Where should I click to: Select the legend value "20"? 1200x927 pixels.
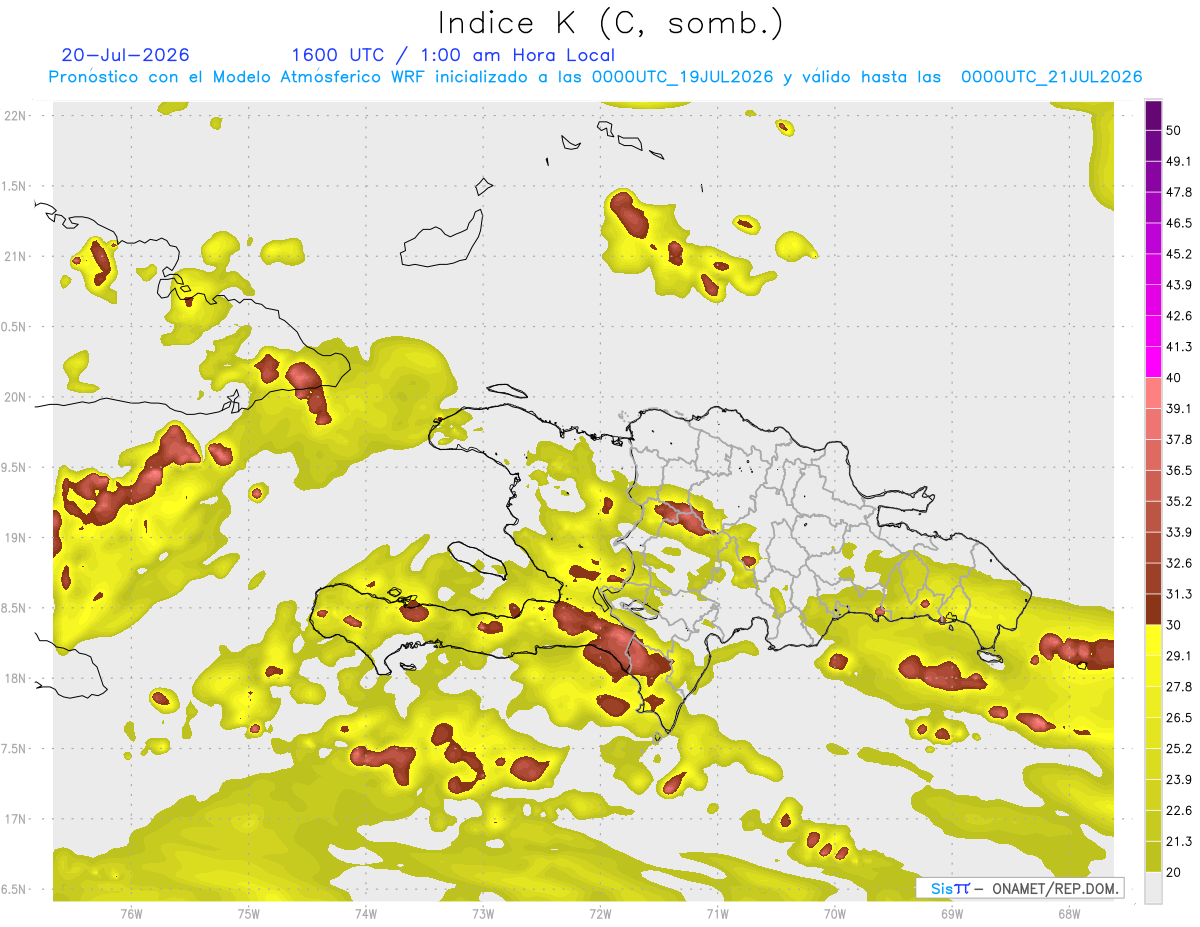(x=1174, y=873)
